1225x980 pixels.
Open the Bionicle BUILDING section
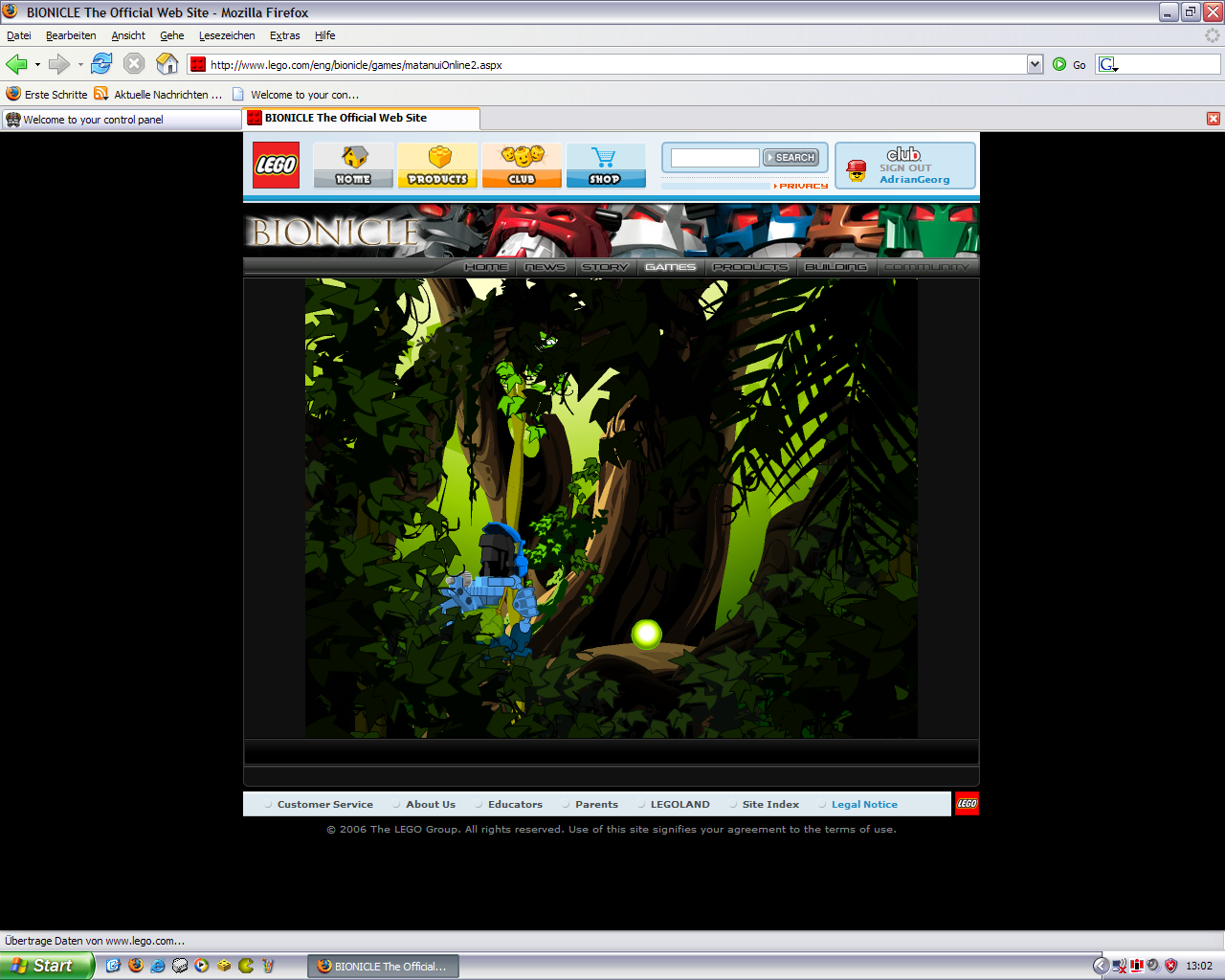tap(835, 267)
